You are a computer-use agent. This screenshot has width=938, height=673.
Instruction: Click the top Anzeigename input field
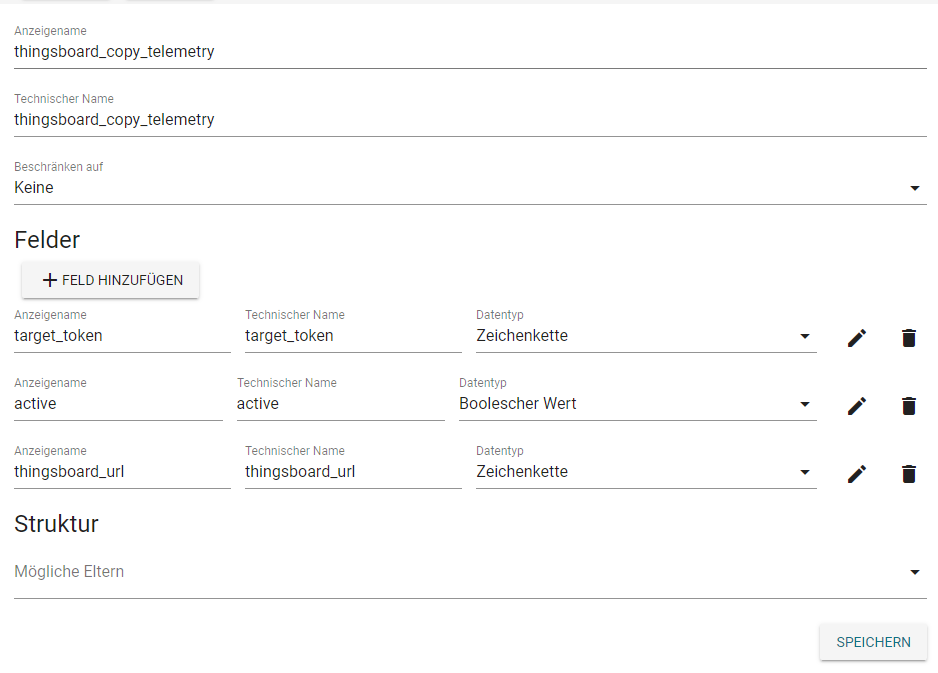[470, 52]
